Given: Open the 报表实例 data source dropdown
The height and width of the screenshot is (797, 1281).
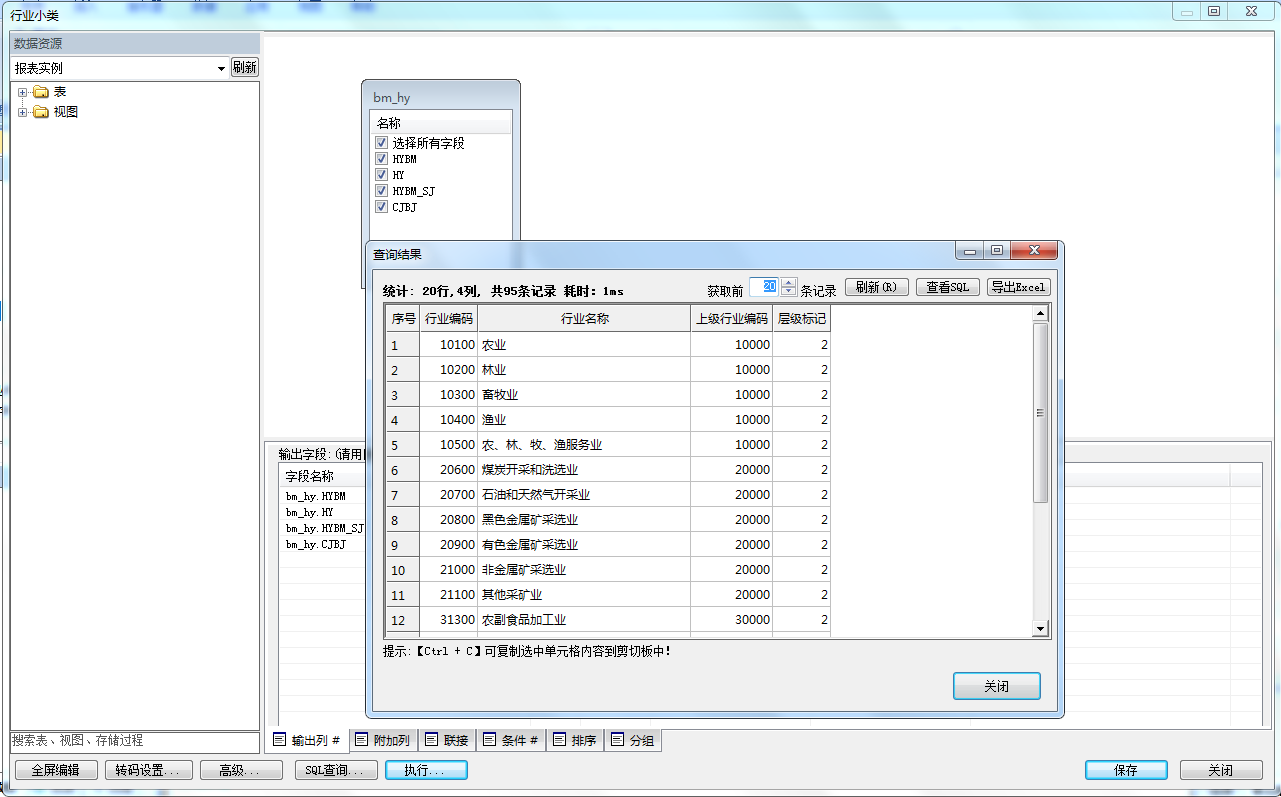Looking at the screenshot, I should coord(221,69).
